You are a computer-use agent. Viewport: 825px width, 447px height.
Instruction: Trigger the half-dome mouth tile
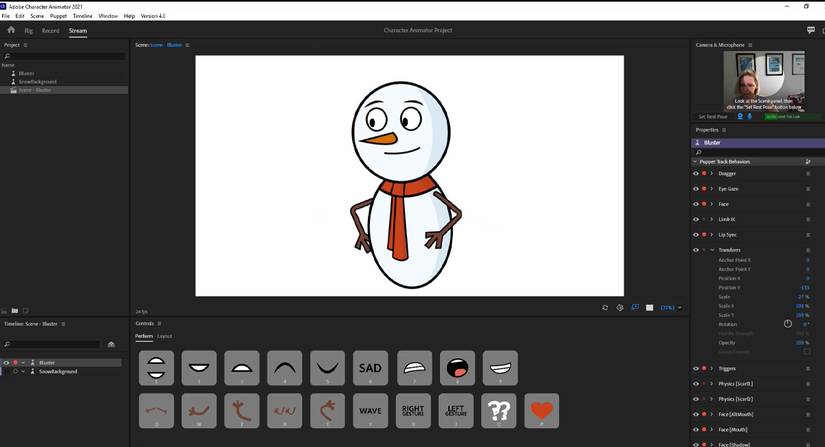(242, 368)
